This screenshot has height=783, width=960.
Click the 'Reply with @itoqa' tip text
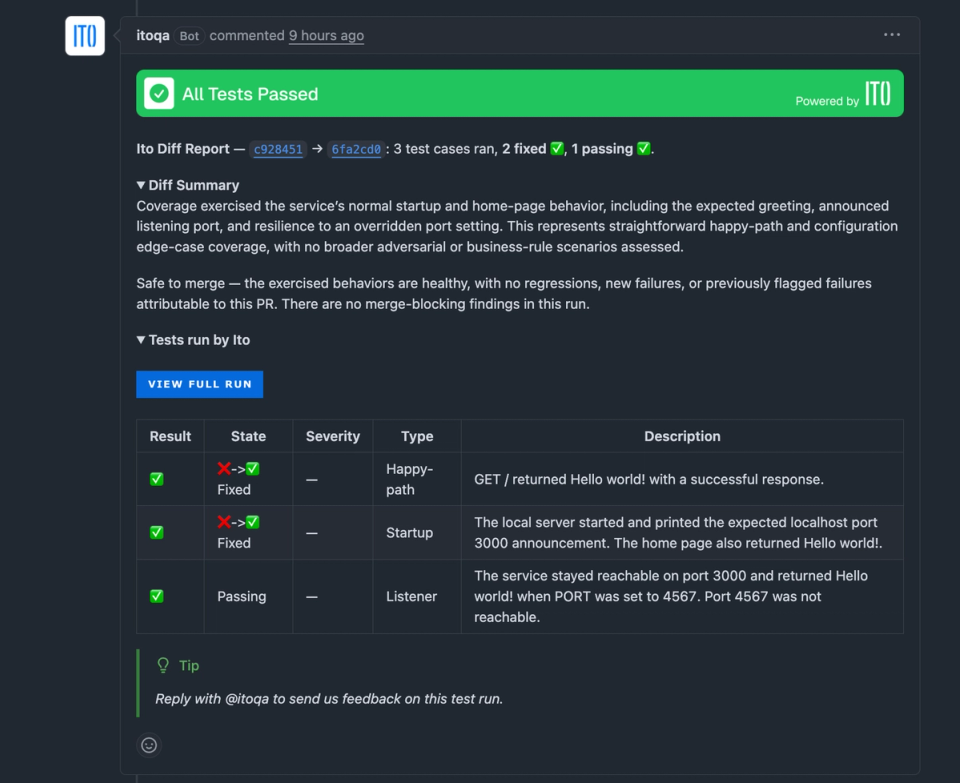[329, 699]
